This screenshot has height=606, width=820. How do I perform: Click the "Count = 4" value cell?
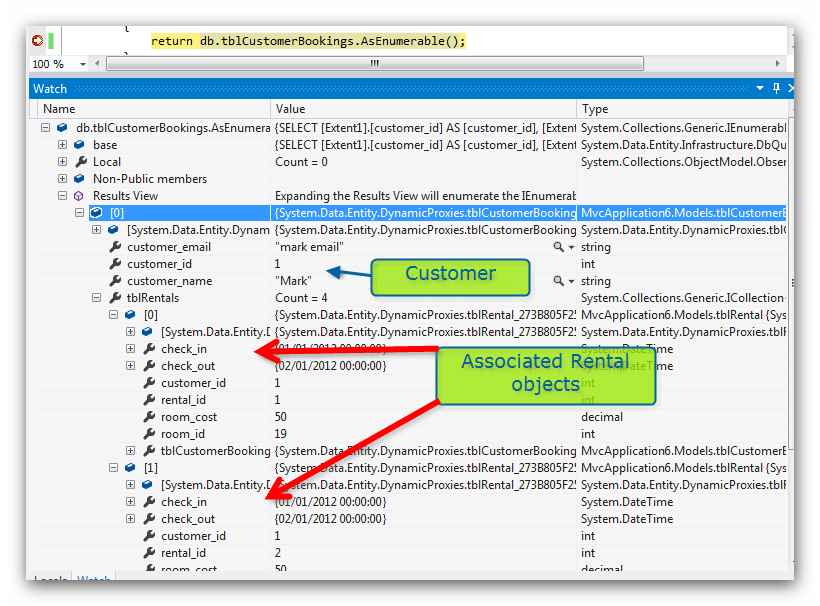point(301,298)
